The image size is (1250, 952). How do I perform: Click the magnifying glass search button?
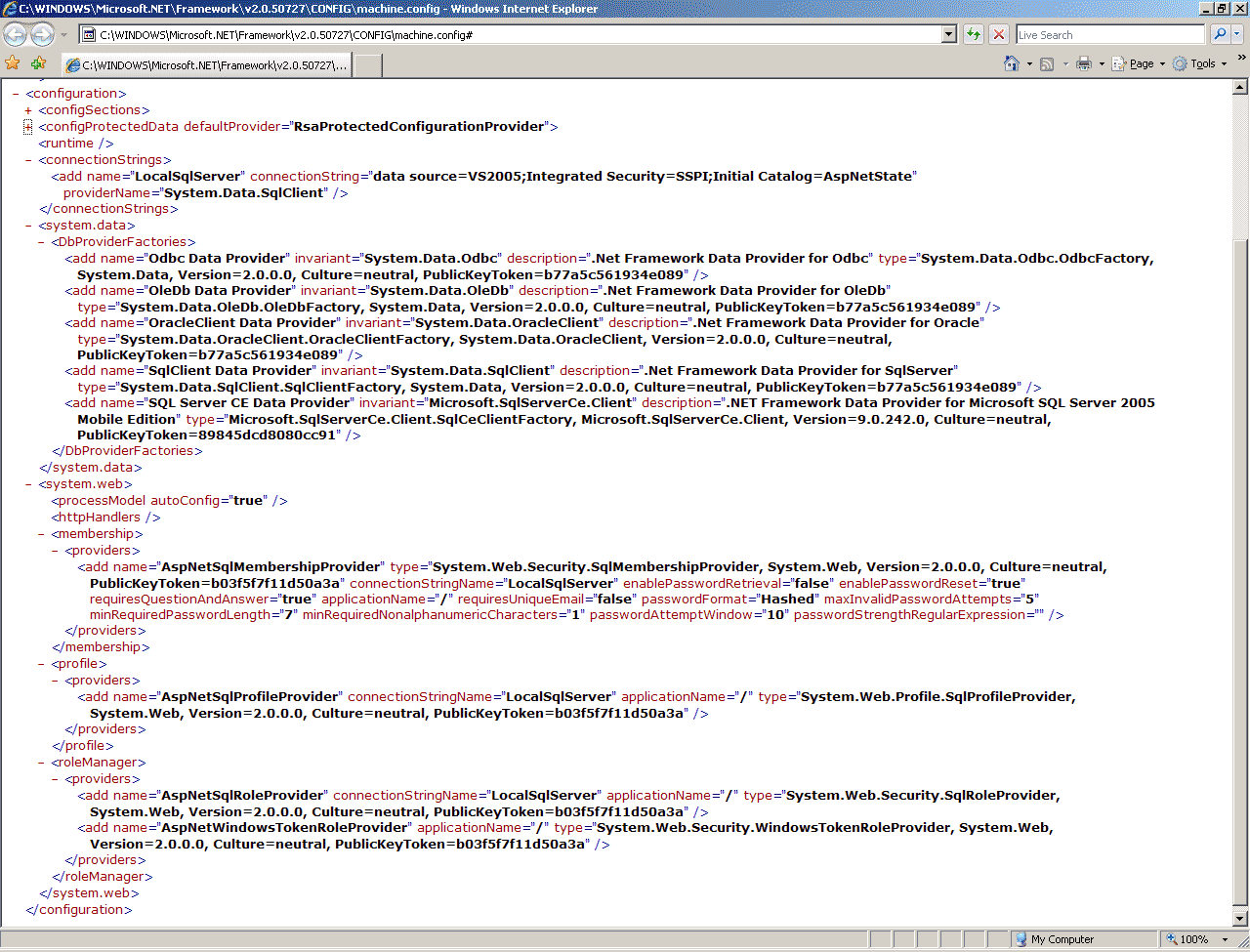click(x=1220, y=35)
